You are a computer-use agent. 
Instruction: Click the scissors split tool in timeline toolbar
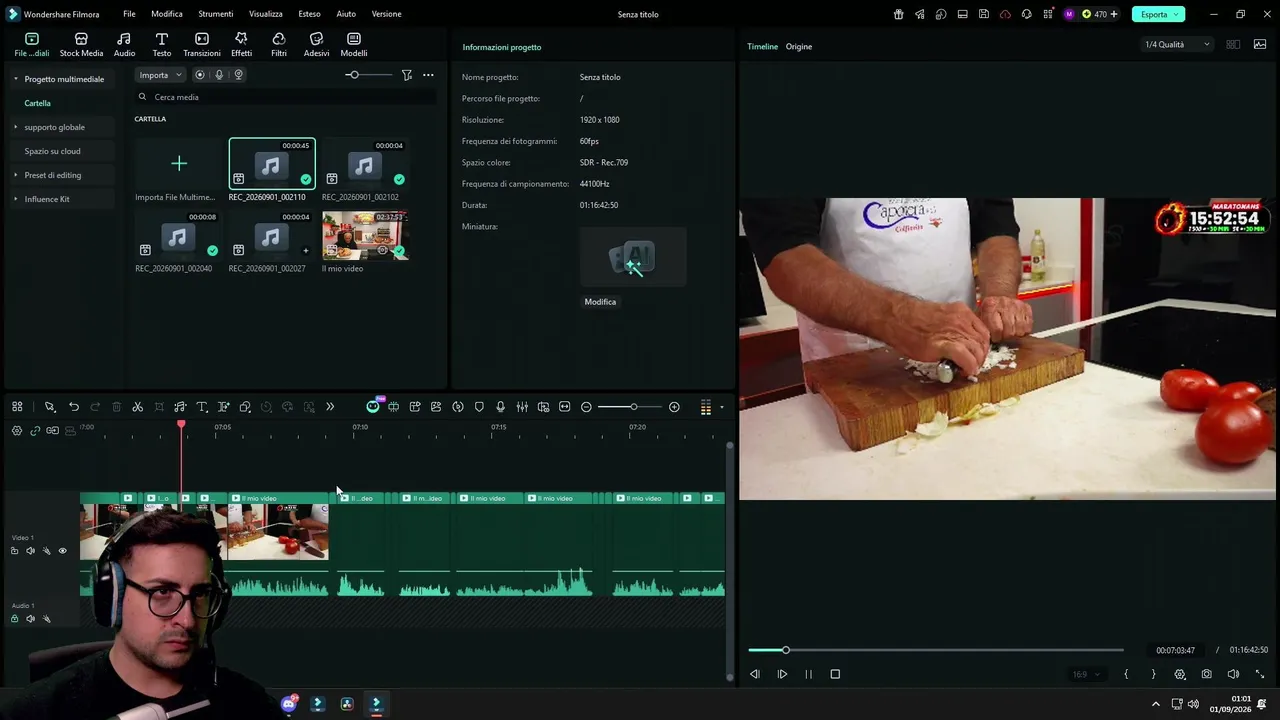pos(138,407)
